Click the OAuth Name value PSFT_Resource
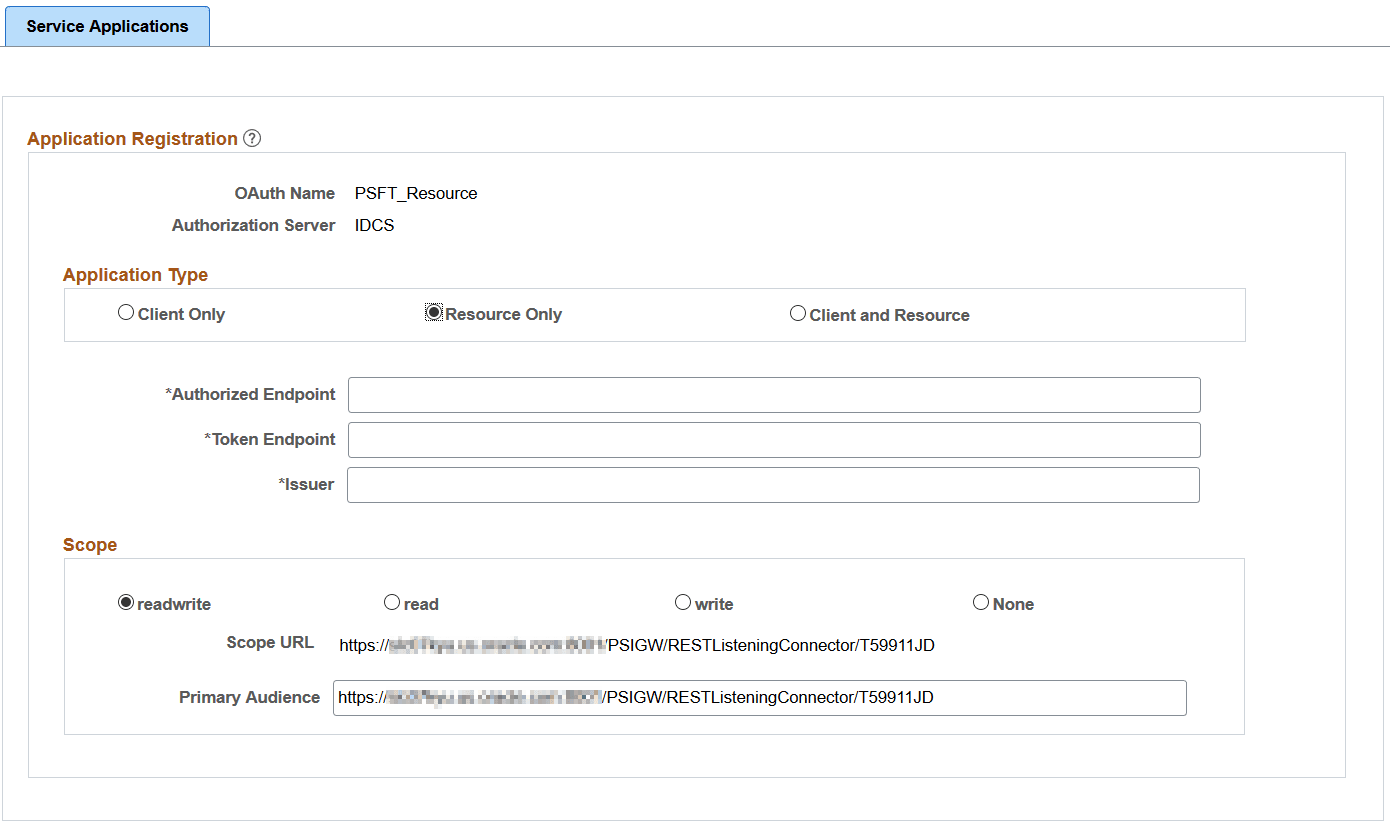 pyautogui.click(x=415, y=193)
